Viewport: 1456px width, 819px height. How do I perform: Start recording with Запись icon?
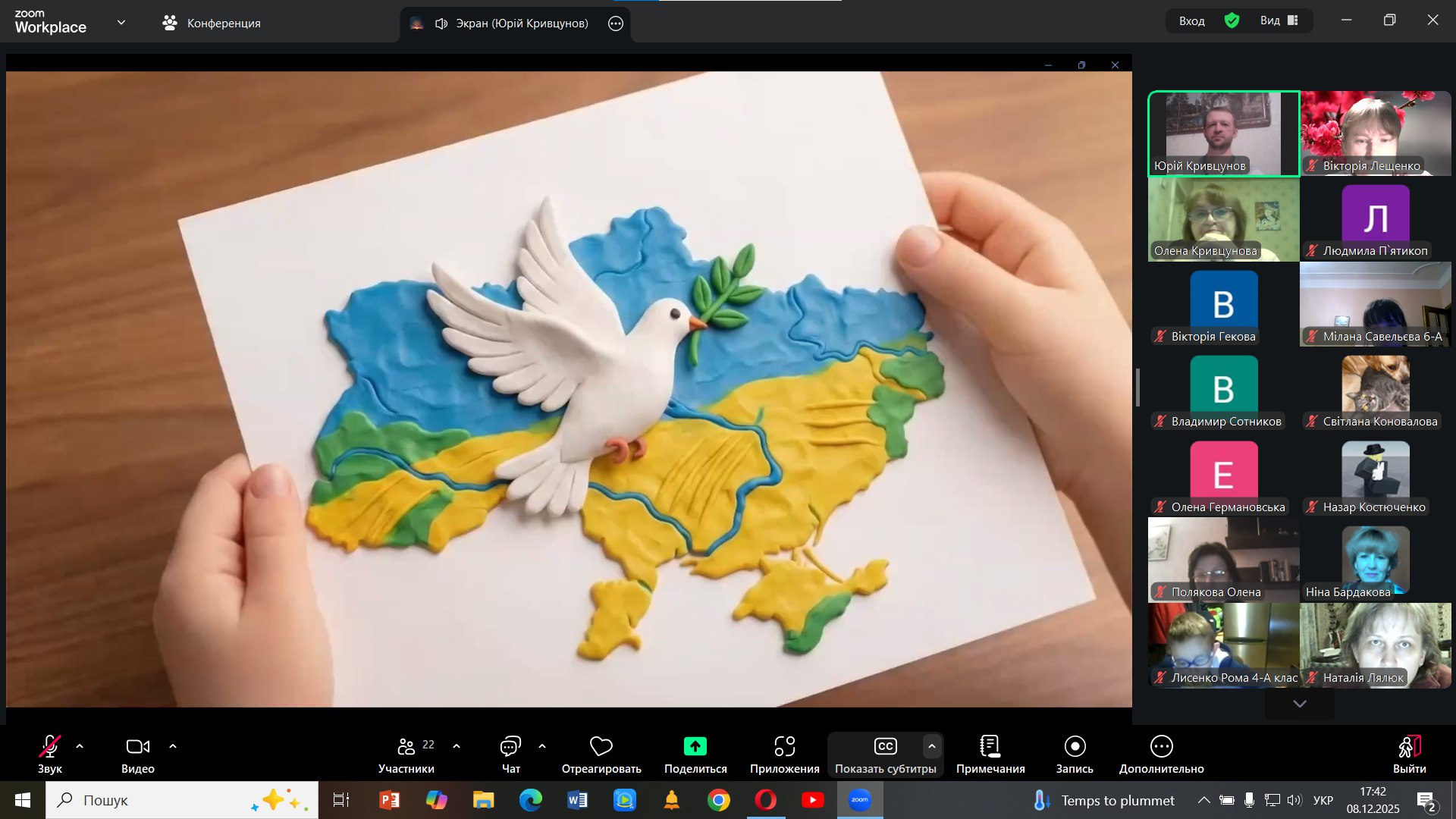tap(1075, 747)
